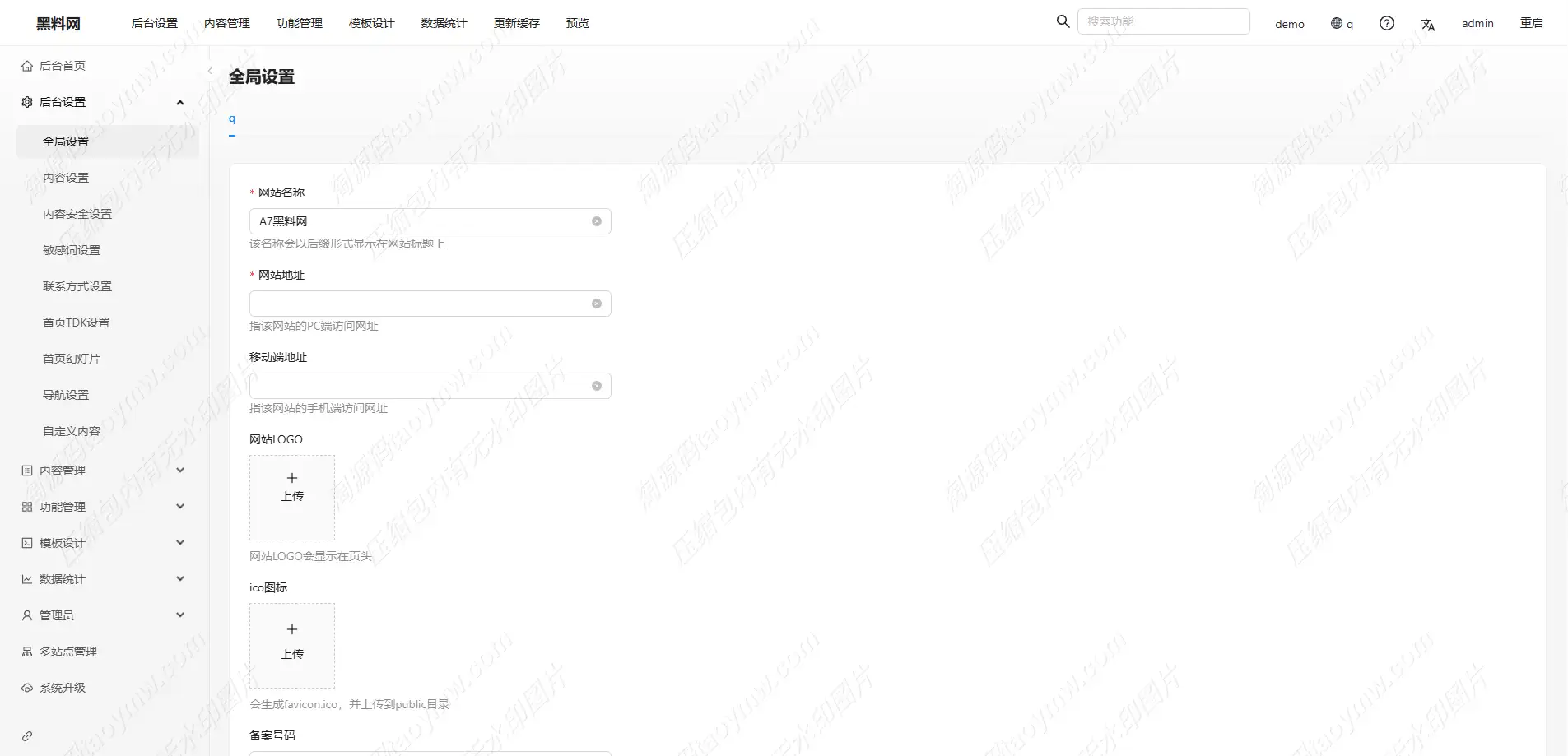Image resolution: width=1568 pixels, height=756 pixels.
Task: Select 全局设置 in the sidebar
Action: click(x=108, y=141)
